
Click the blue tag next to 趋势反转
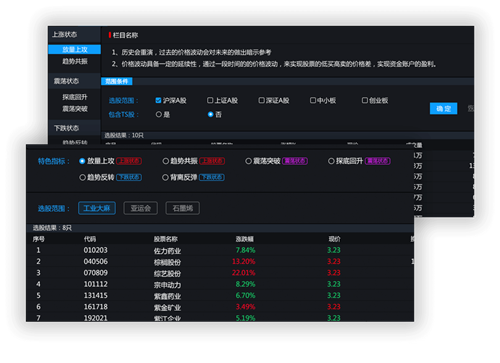click(129, 177)
